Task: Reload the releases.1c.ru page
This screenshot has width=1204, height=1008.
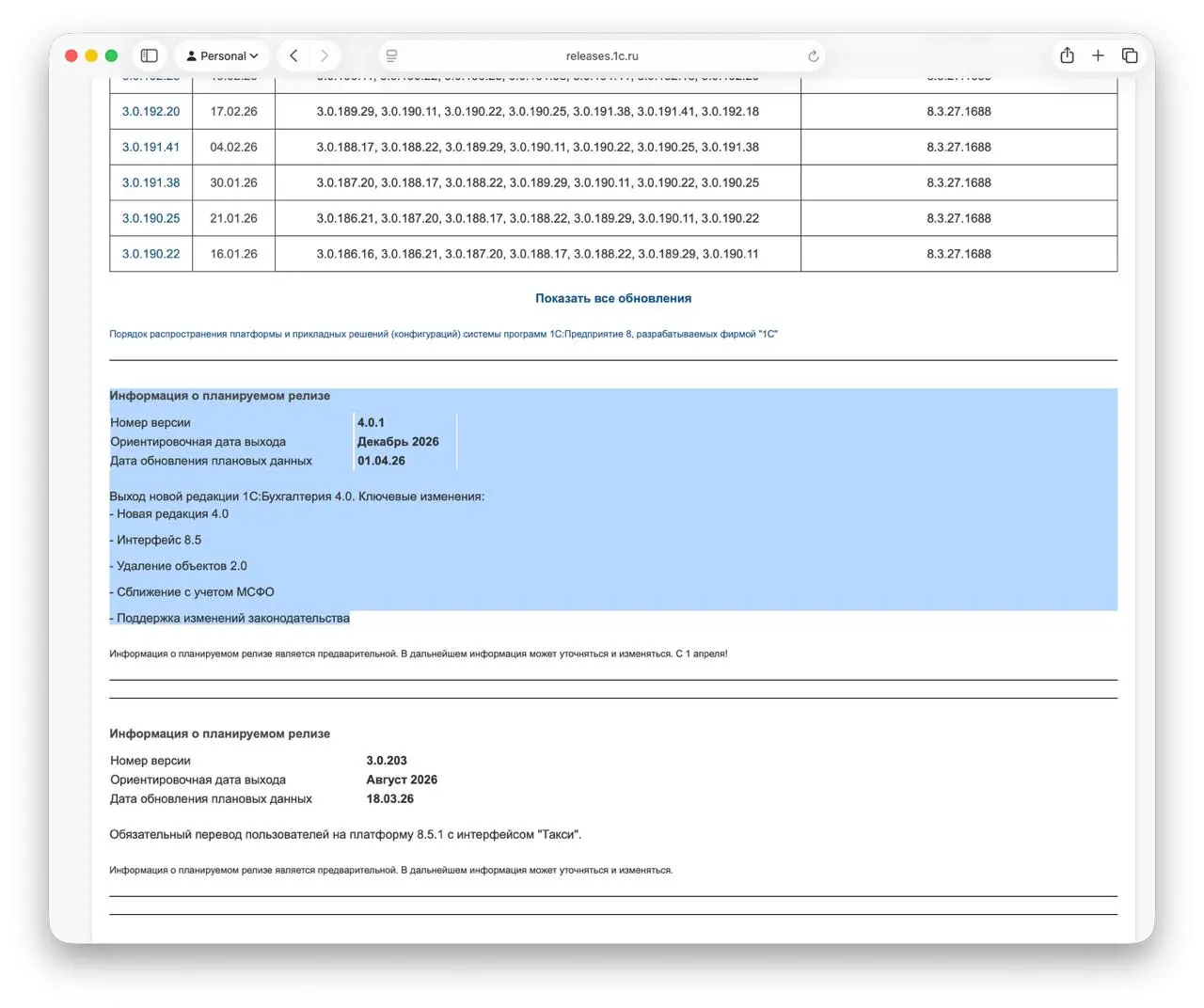Action: pyautogui.click(x=814, y=56)
